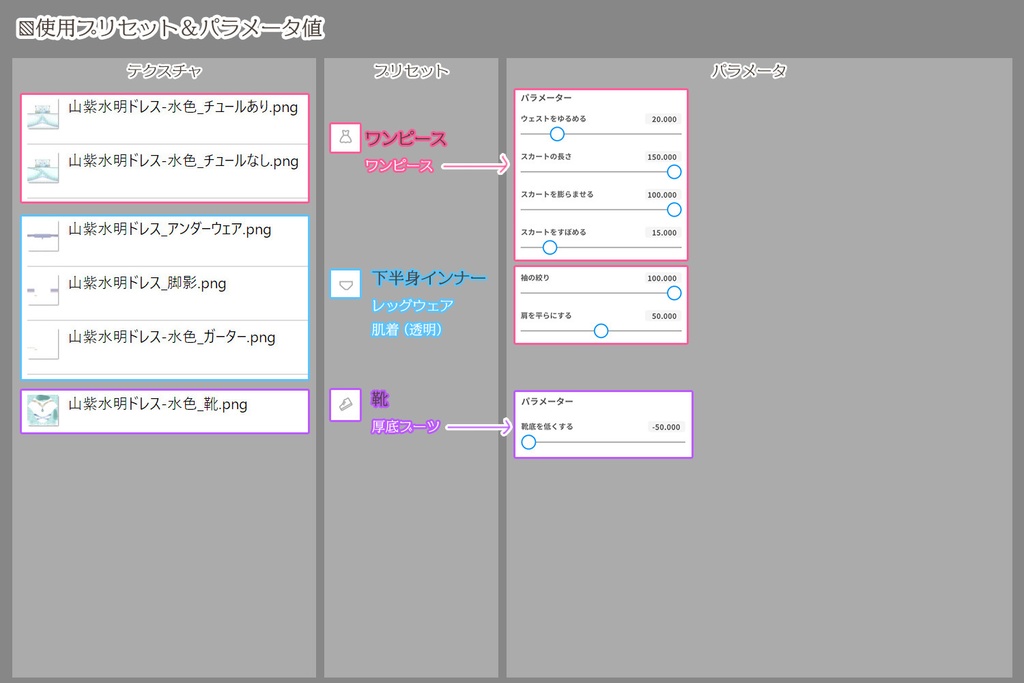Click the 肌着（透明） preset label
The width and height of the screenshot is (1024, 683).
click(406, 330)
